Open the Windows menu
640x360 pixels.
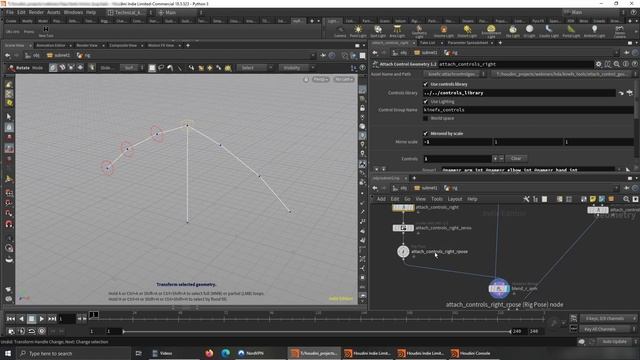pyautogui.click(x=73, y=12)
